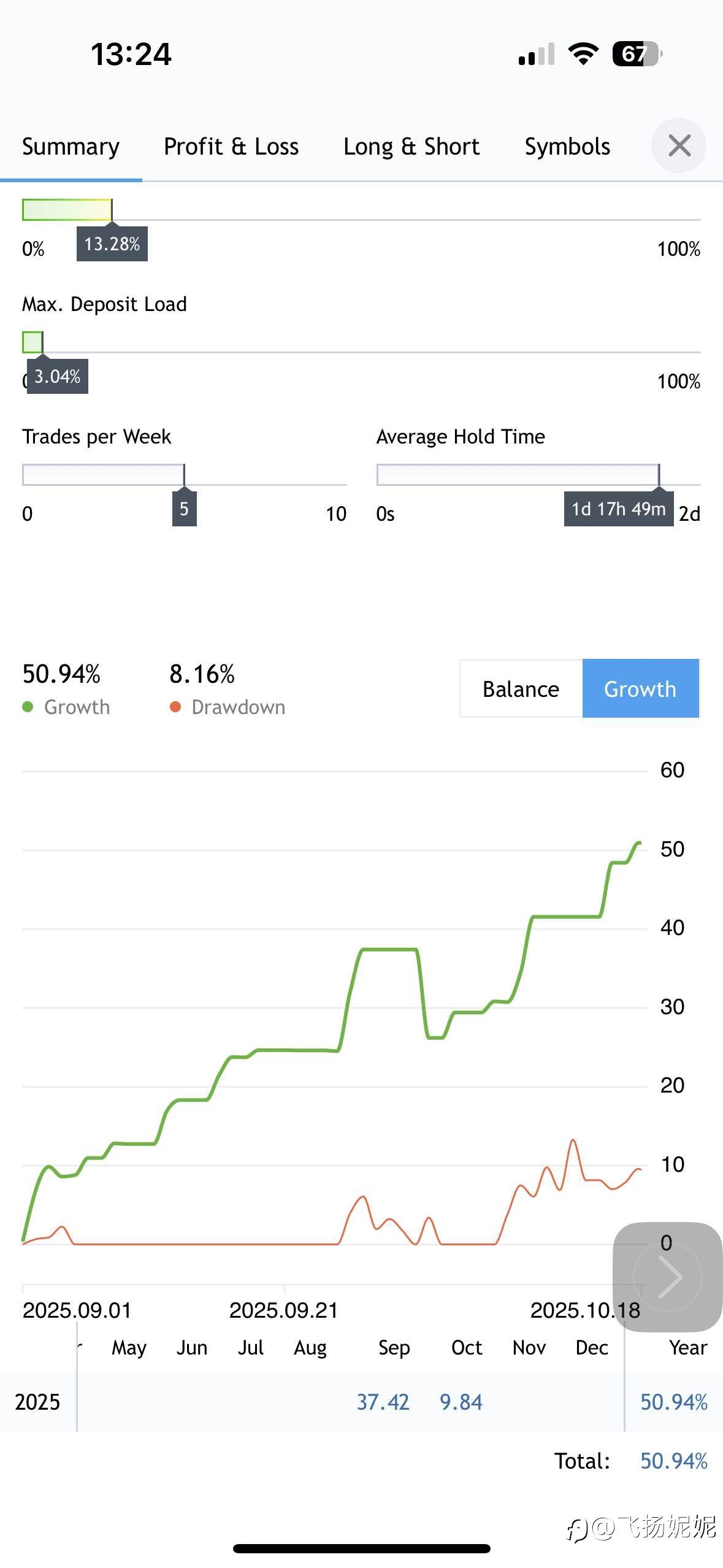Open the Summary tab

[71, 147]
